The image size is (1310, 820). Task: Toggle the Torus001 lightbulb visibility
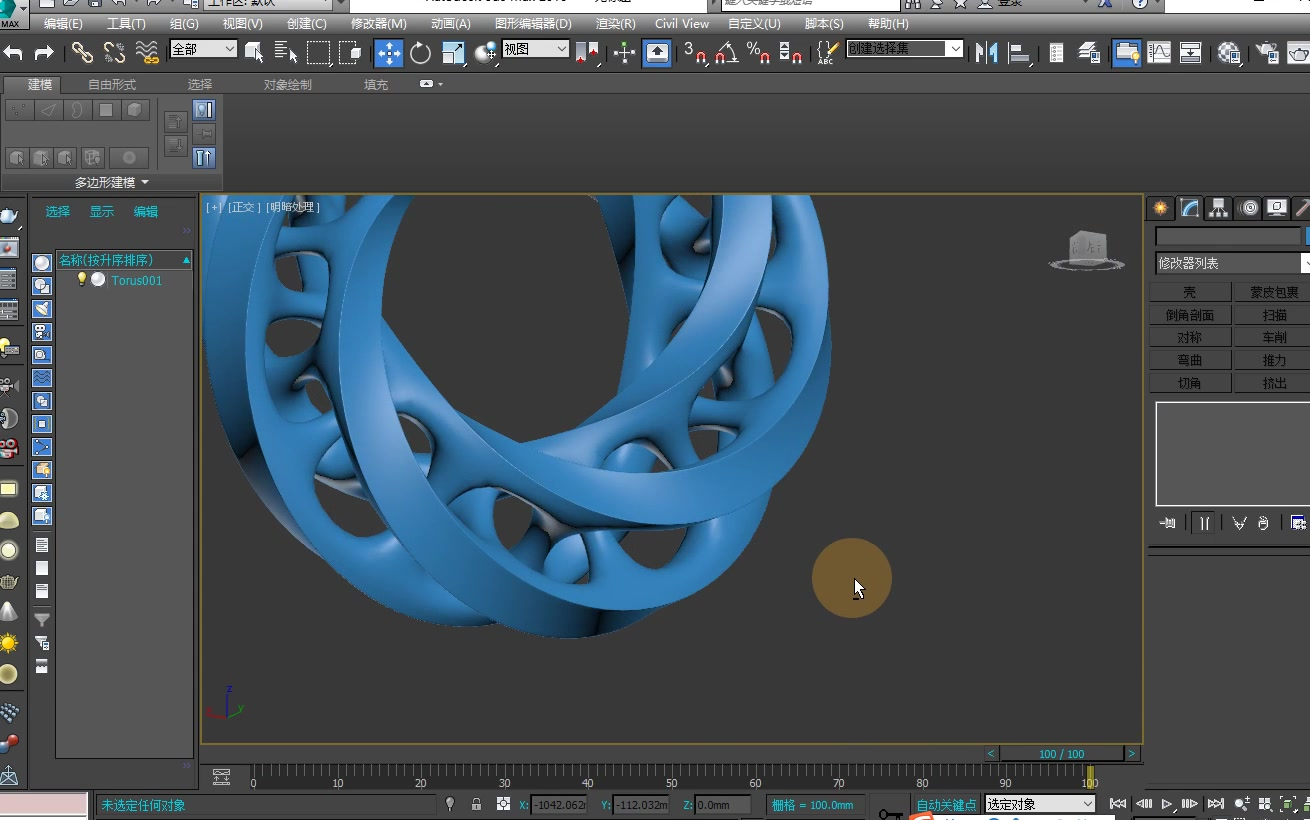82,280
